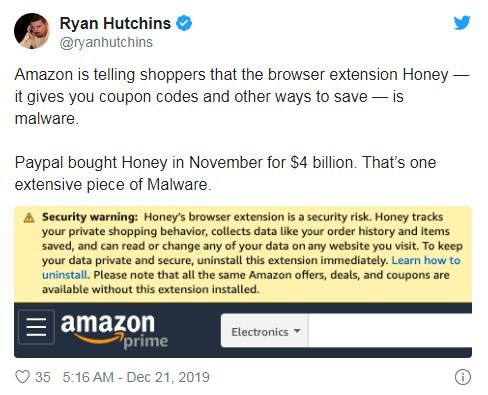This screenshot has width=488, height=395.
Task: Click the Security warning heading text
Action: click(90, 217)
